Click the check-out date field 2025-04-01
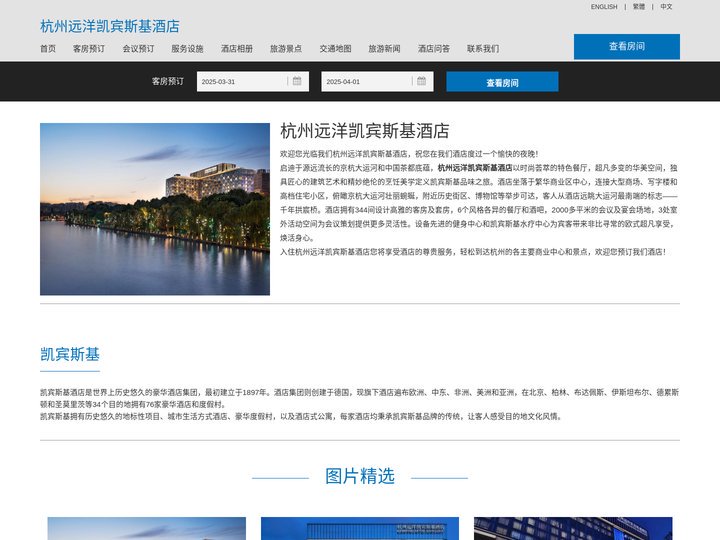 (377, 81)
